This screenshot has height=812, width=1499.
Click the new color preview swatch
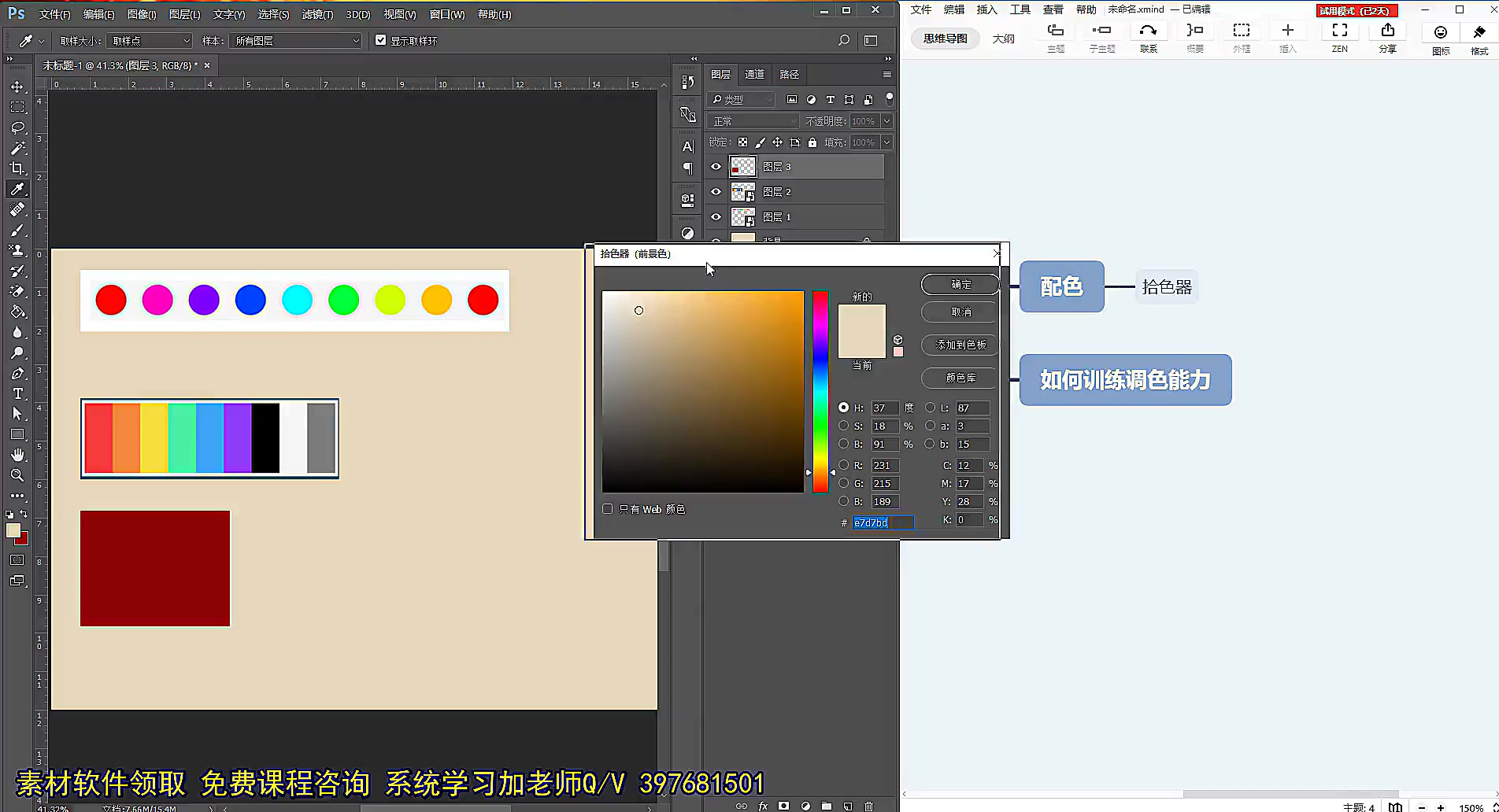click(861, 319)
